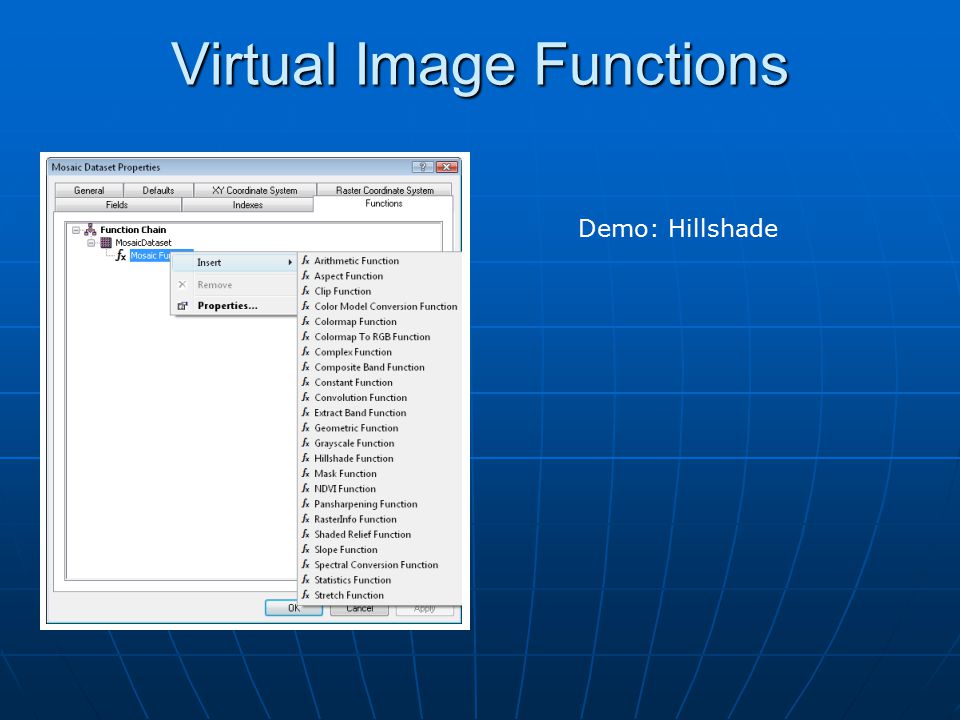Insert the Stretch Function
This screenshot has height=720, width=960.
click(380, 595)
